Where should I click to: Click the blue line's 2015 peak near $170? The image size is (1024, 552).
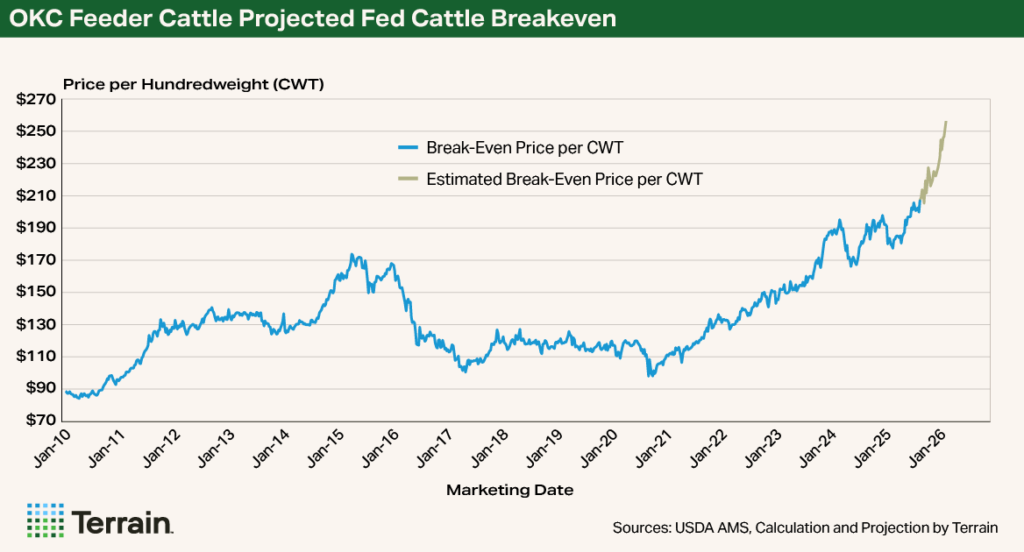[352, 255]
